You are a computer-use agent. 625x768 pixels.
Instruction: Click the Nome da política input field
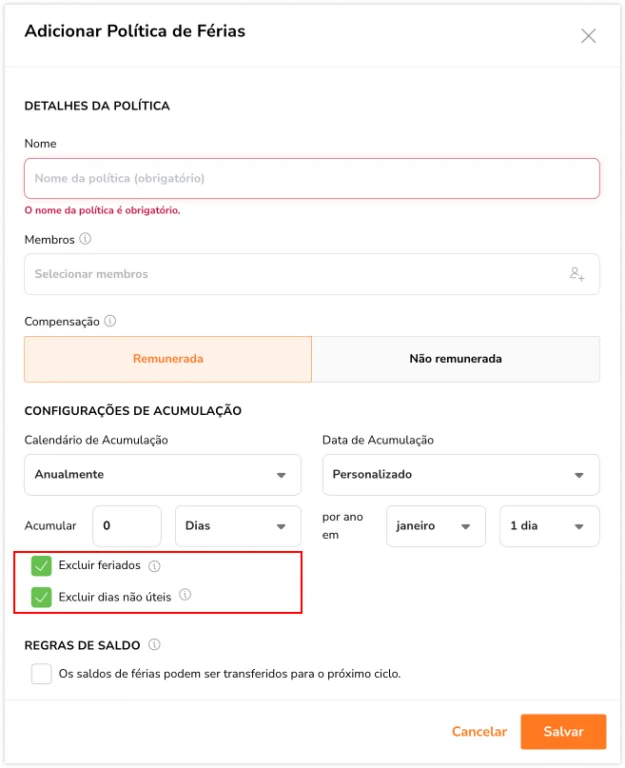click(x=312, y=178)
